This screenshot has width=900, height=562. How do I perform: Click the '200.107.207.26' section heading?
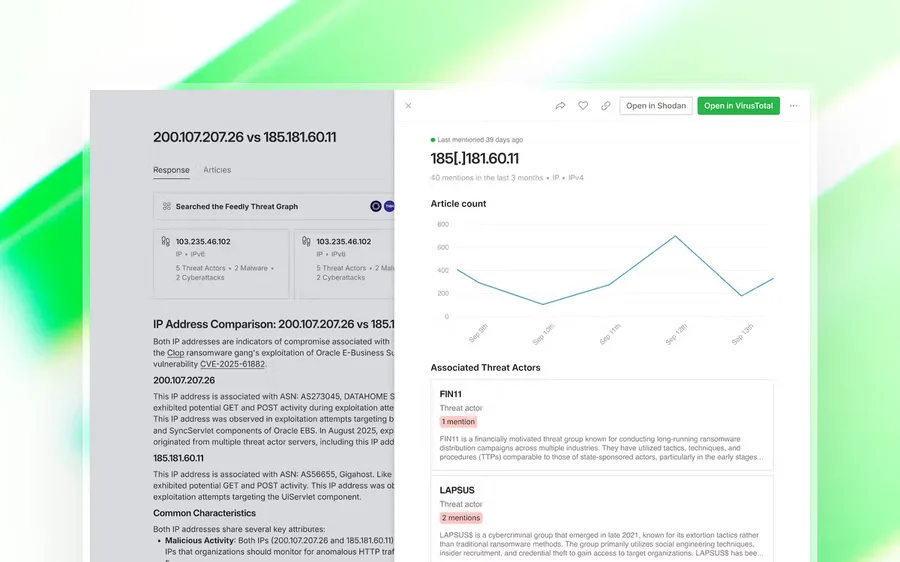(184, 380)
